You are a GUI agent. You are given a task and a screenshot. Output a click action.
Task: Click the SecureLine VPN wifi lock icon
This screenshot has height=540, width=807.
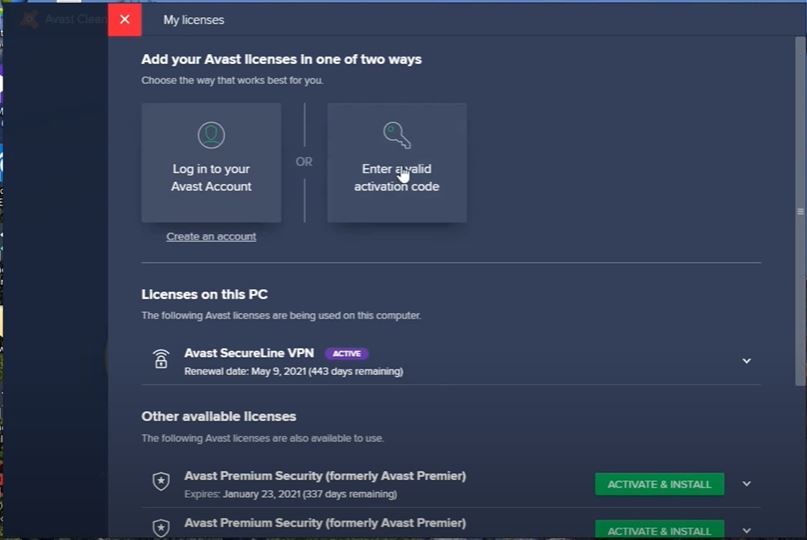(x=161, y=359)
